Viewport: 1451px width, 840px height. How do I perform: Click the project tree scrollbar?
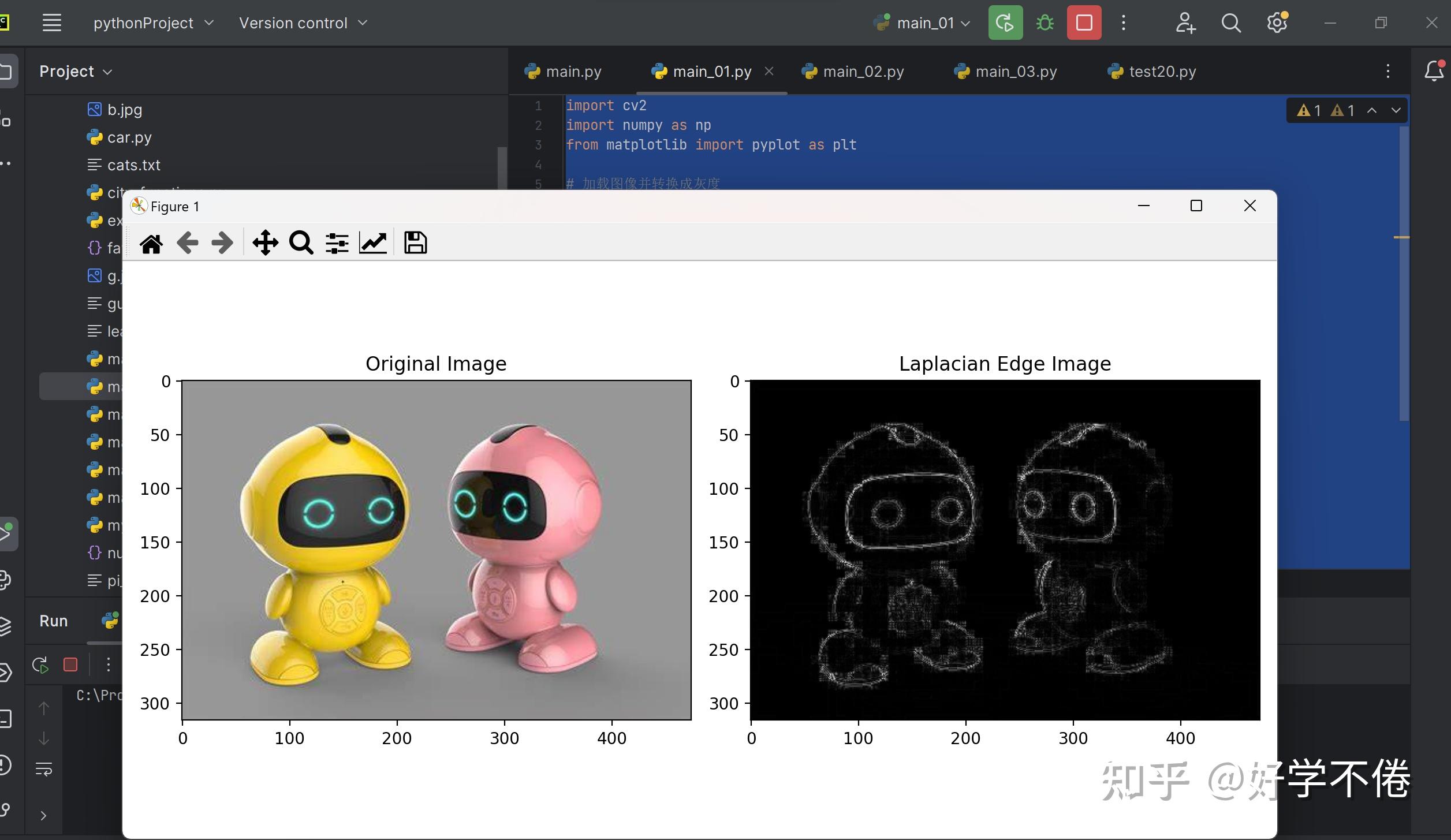tap(502, 169)
